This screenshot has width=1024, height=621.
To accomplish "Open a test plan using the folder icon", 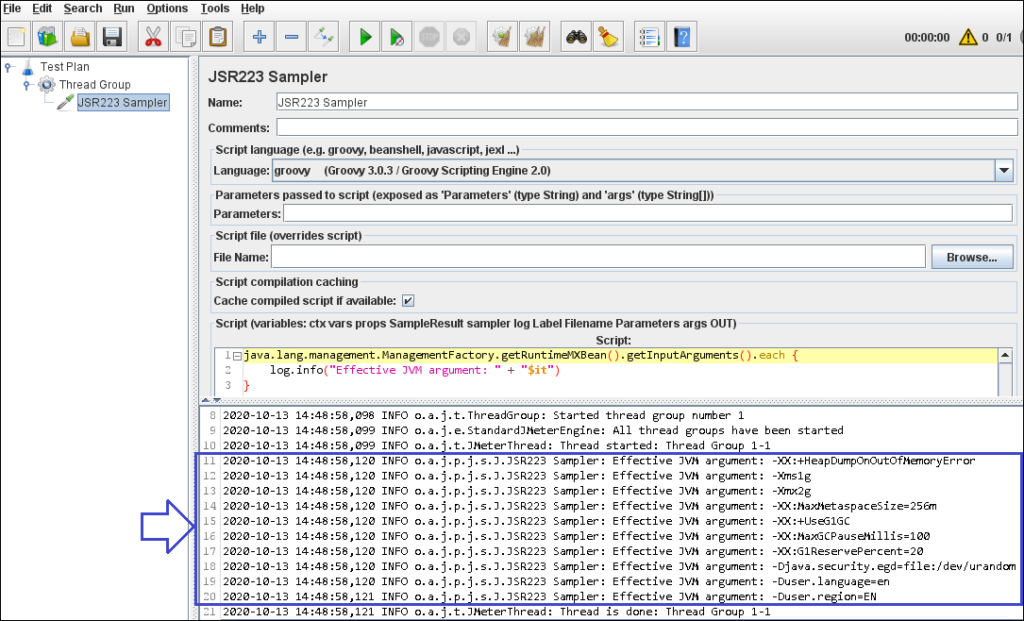I will 80,36.
